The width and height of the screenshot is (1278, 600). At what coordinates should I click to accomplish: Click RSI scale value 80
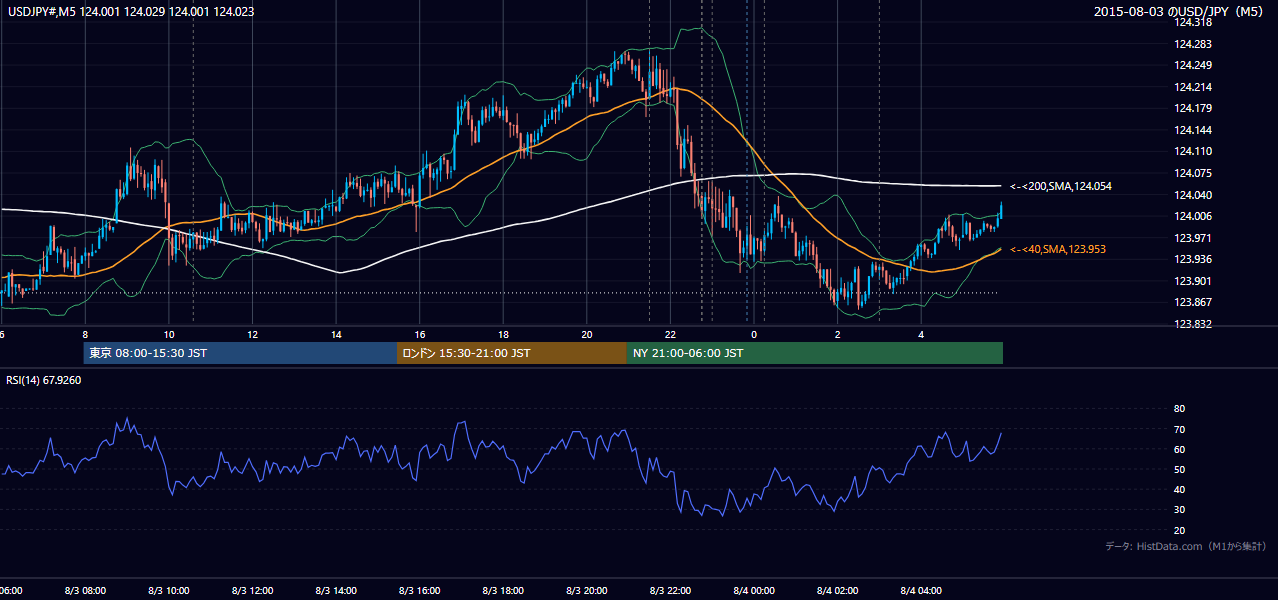[x=1179, y=409]
